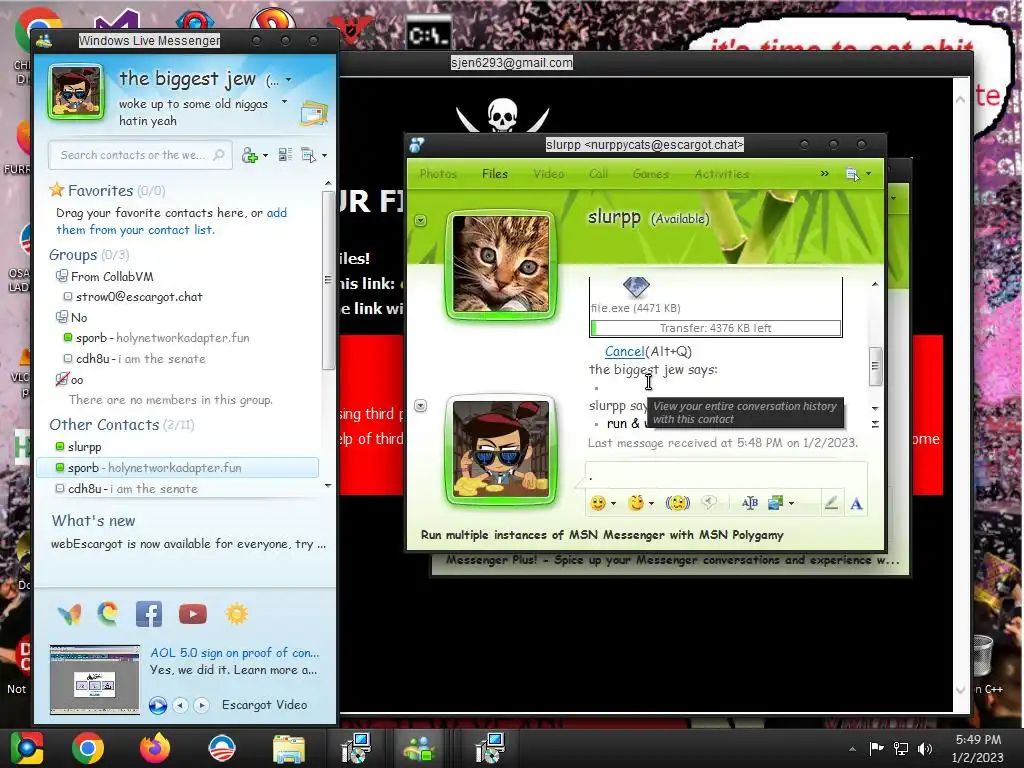Collapse the group named No
The image size is (1024, 768).
[72, 317]
